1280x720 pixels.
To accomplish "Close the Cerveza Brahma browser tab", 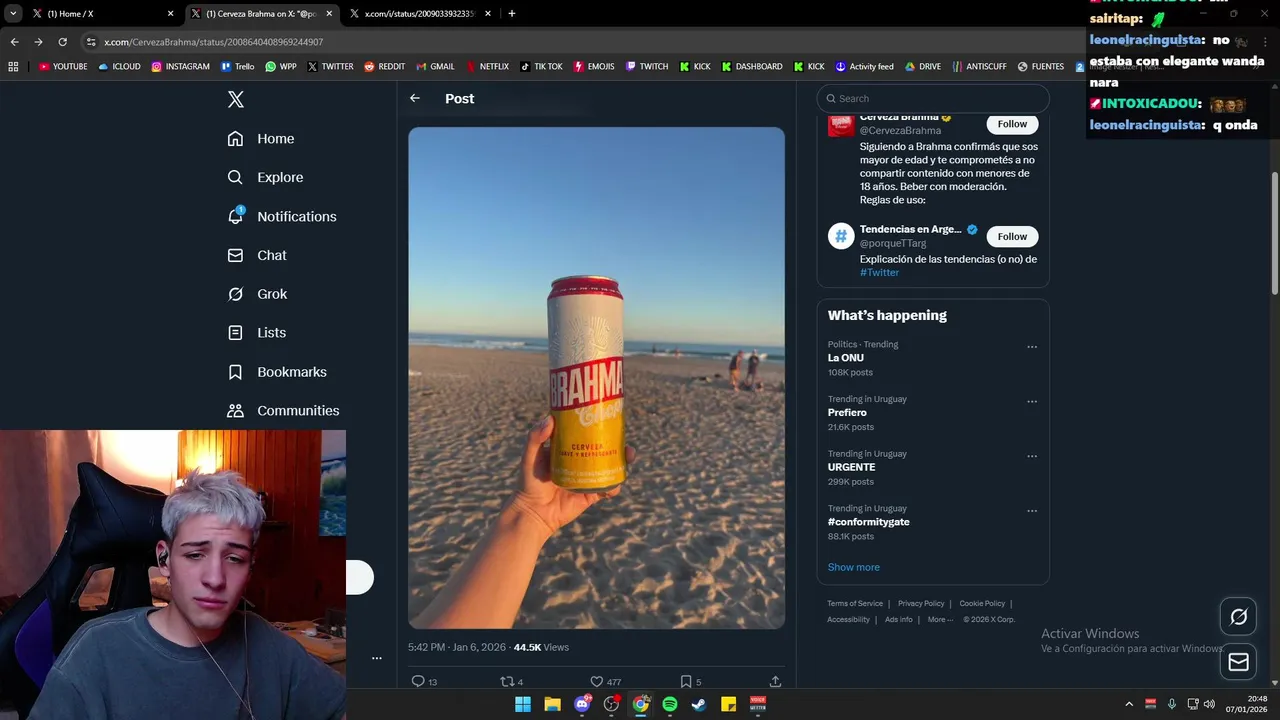I will [329, 14].
